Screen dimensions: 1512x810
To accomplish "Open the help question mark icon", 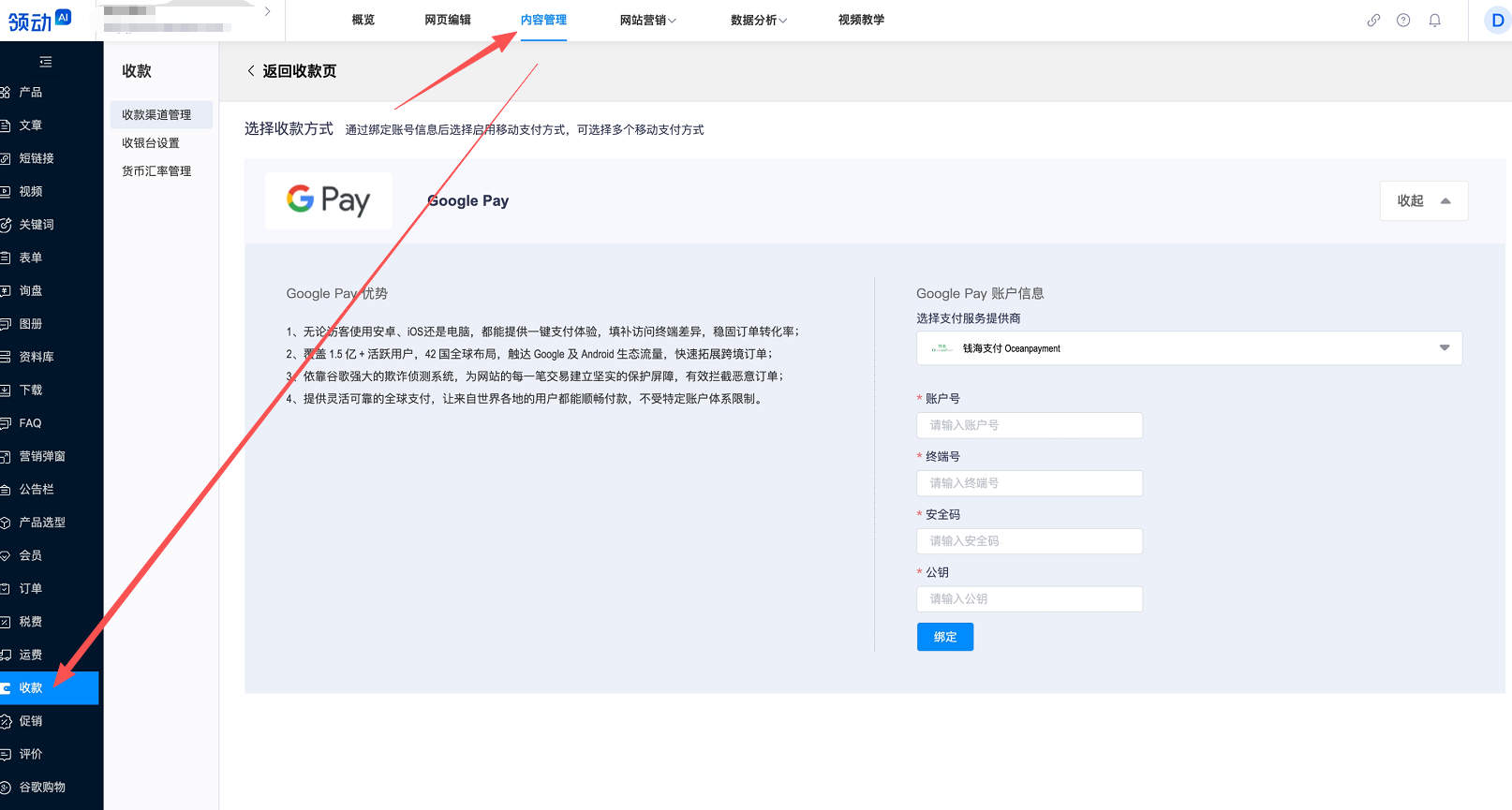I will pos(1403,20).
